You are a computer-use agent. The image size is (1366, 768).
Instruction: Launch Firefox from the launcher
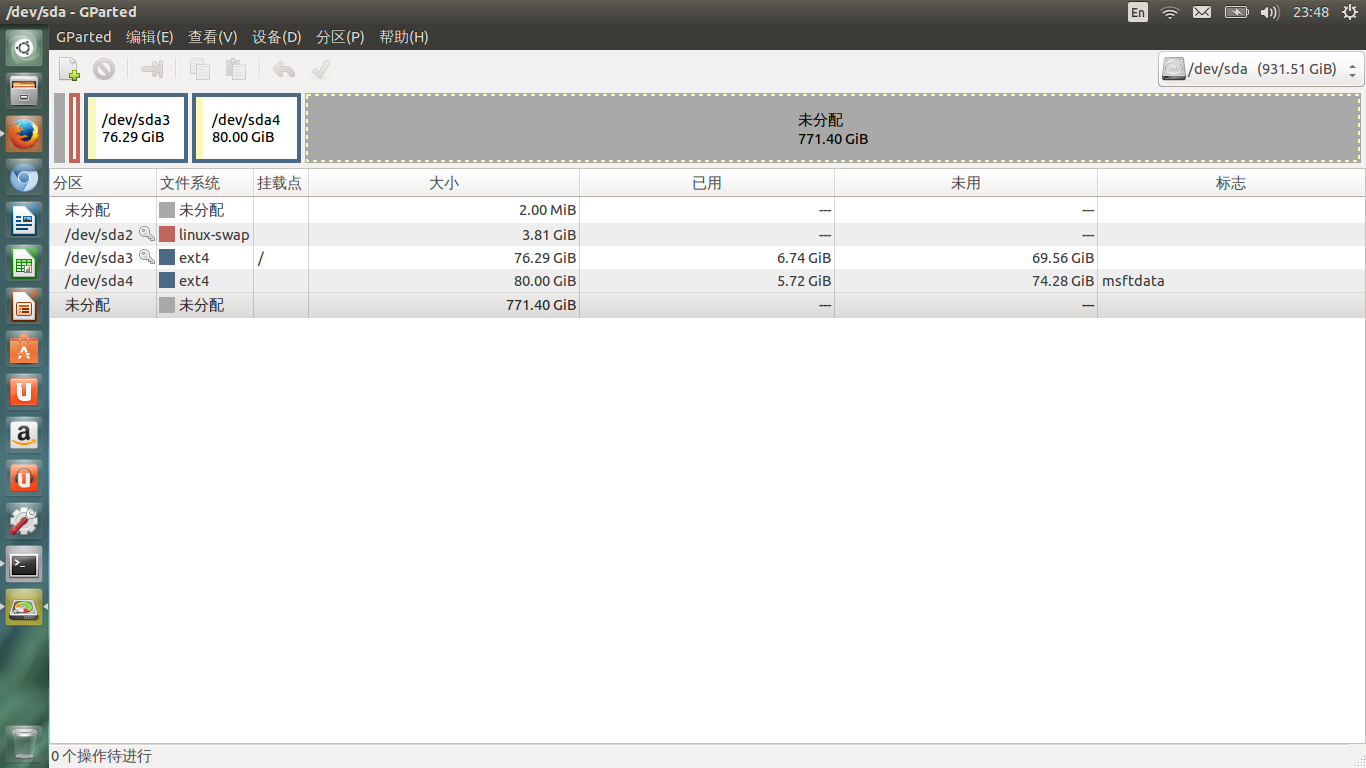24,133
